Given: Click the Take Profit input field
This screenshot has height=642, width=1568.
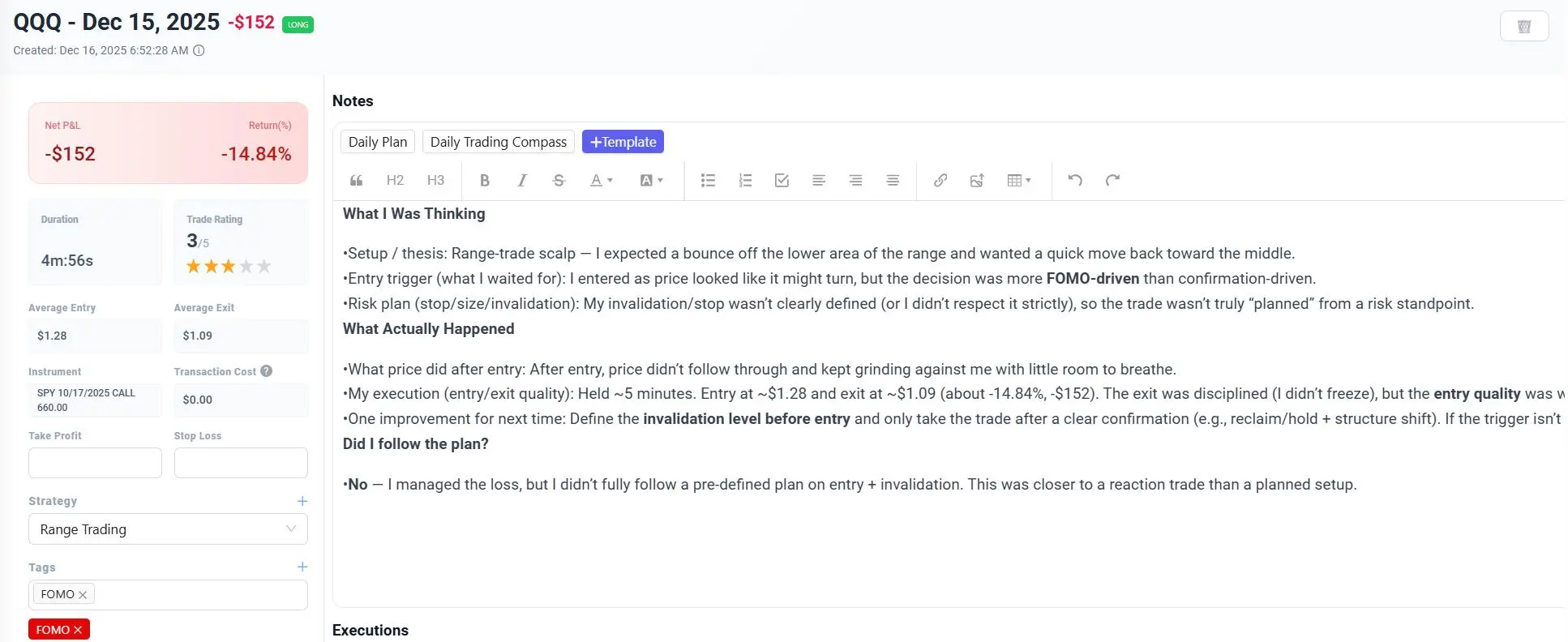Looking at the screenshot, I should [x=95, y=463].
